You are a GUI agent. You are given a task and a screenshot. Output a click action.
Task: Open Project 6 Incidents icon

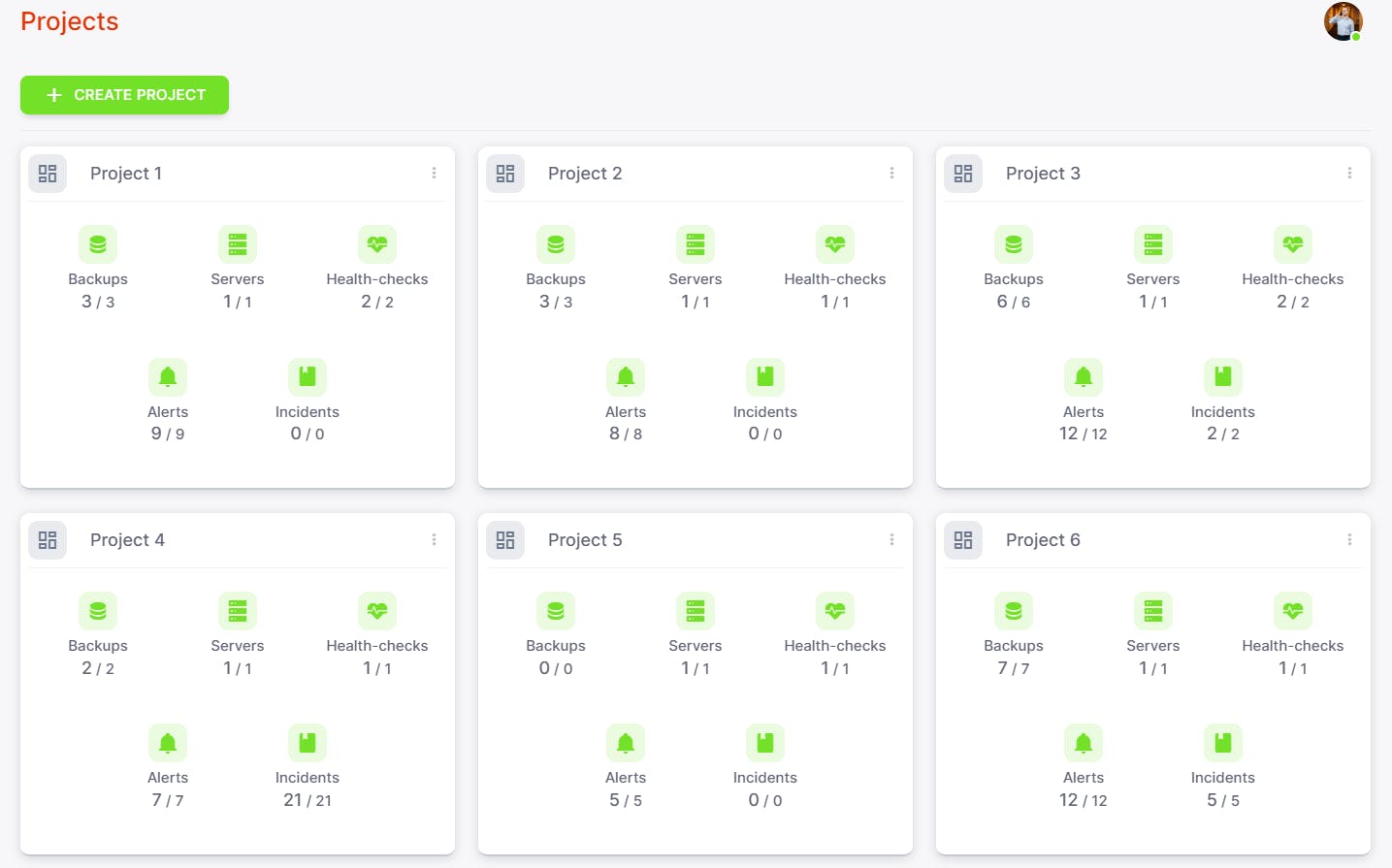coord(1223,743)
